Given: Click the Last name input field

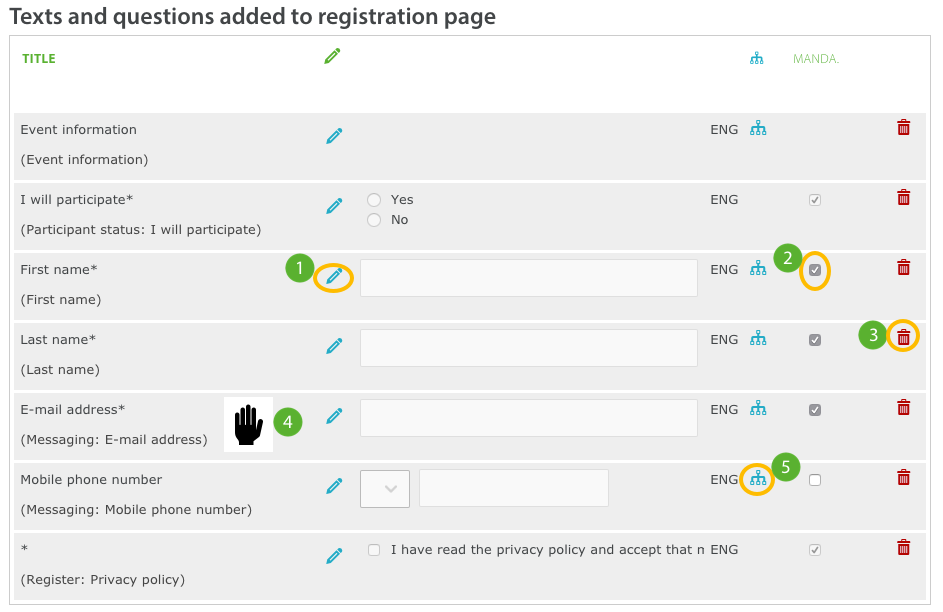Looking at the screenshot, I should (x=529, y=347).
